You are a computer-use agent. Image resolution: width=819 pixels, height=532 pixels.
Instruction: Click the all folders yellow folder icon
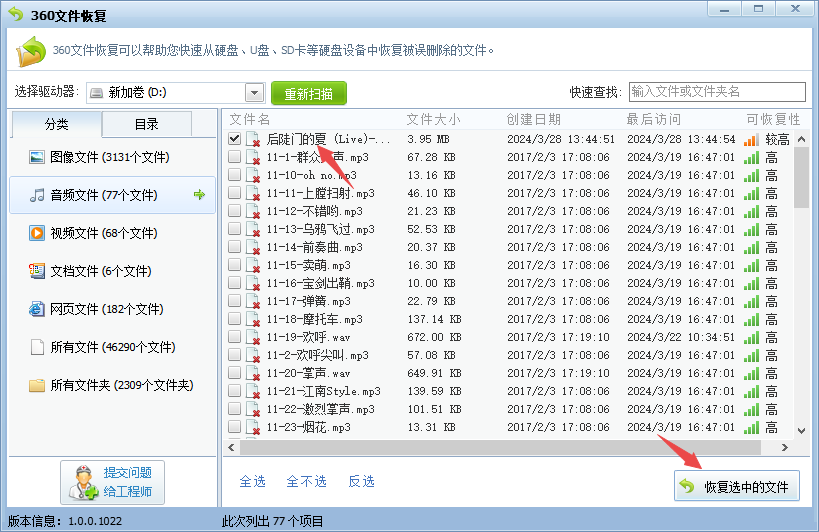(37, 385)
